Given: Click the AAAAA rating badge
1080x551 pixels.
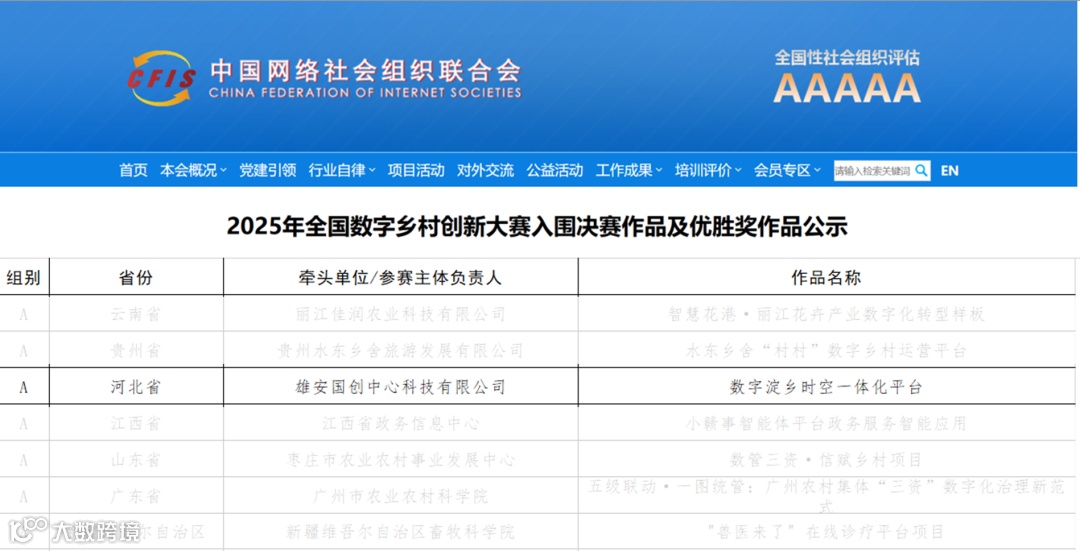Looking at the screenshot, I should coord(847,88).
